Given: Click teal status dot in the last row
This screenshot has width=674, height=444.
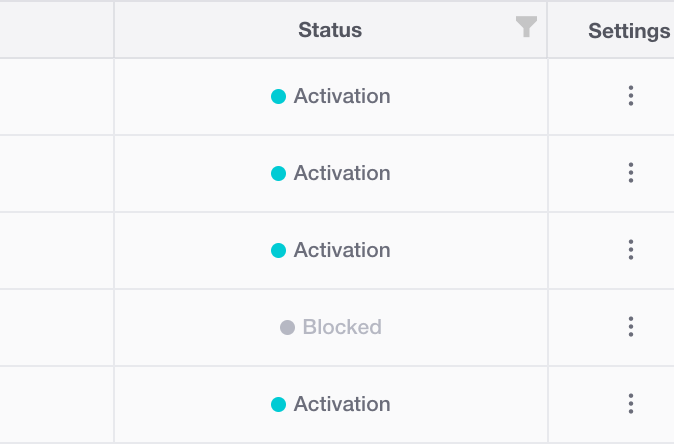Looking at the screenshot, I should pos(279,405).
